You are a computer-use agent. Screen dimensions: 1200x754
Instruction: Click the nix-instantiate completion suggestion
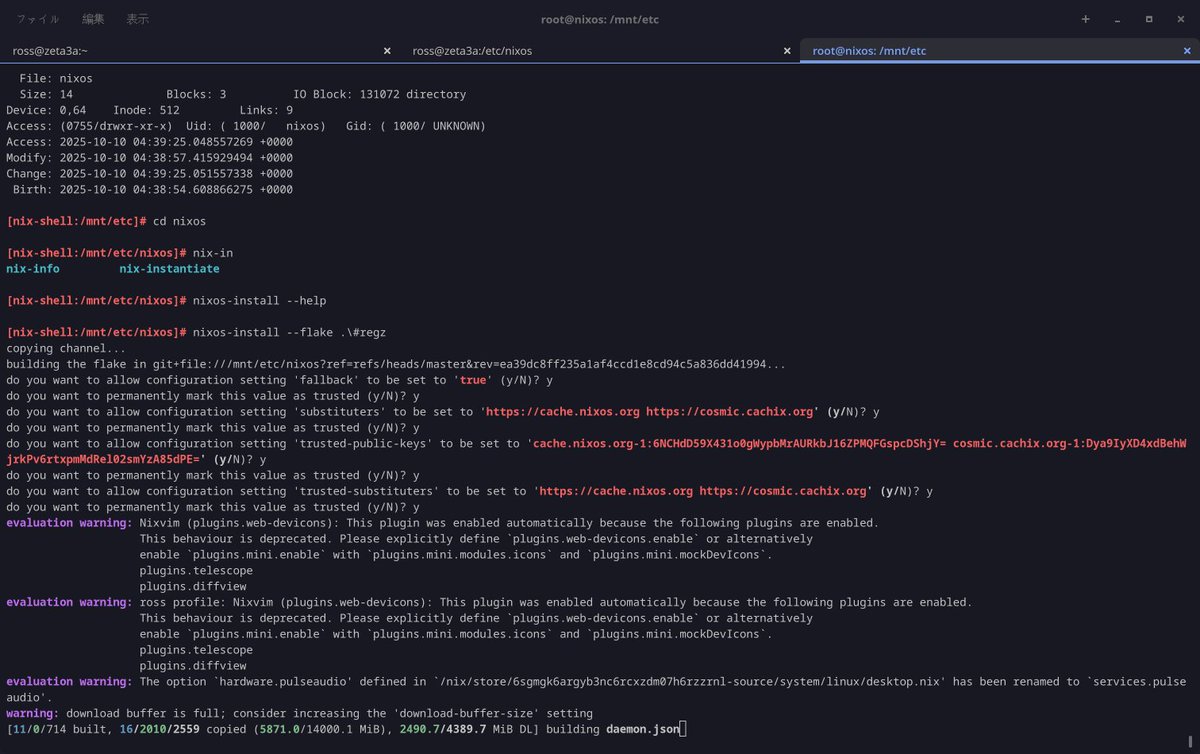coord(169,269)
